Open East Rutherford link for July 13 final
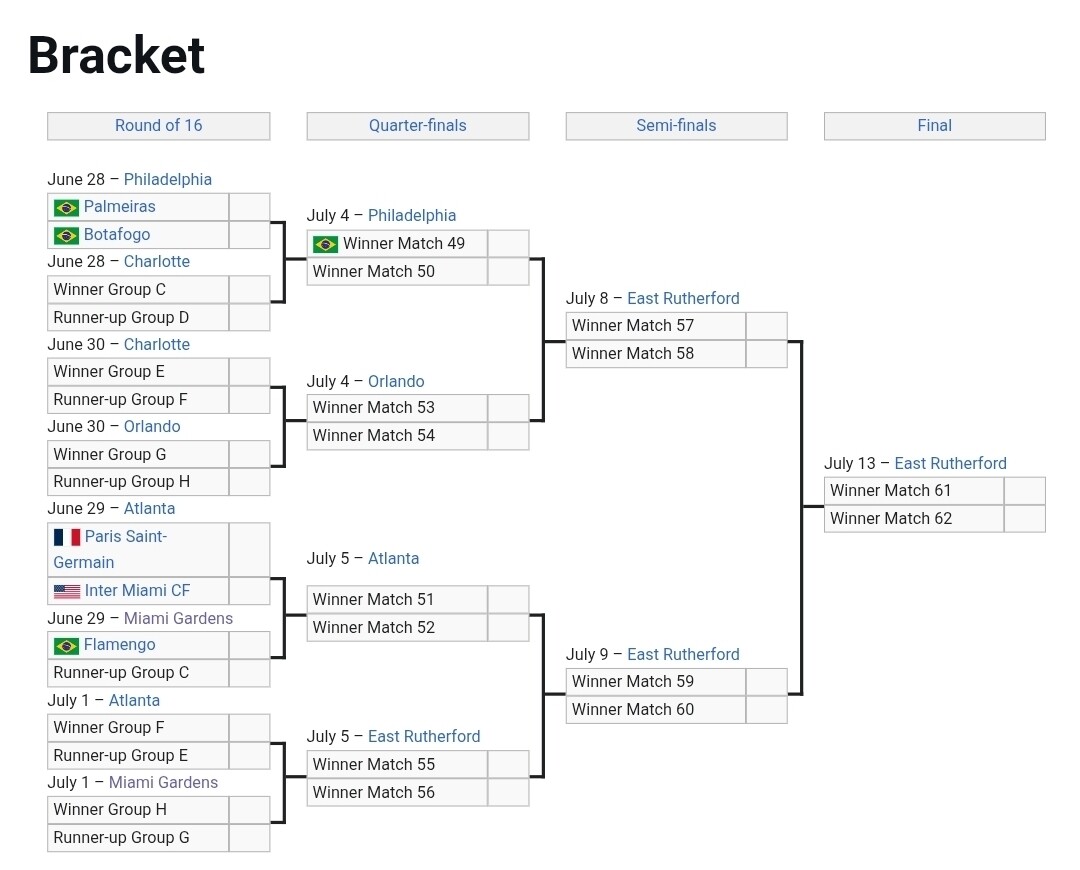The image size is (1080, 870). pos(950,464)
